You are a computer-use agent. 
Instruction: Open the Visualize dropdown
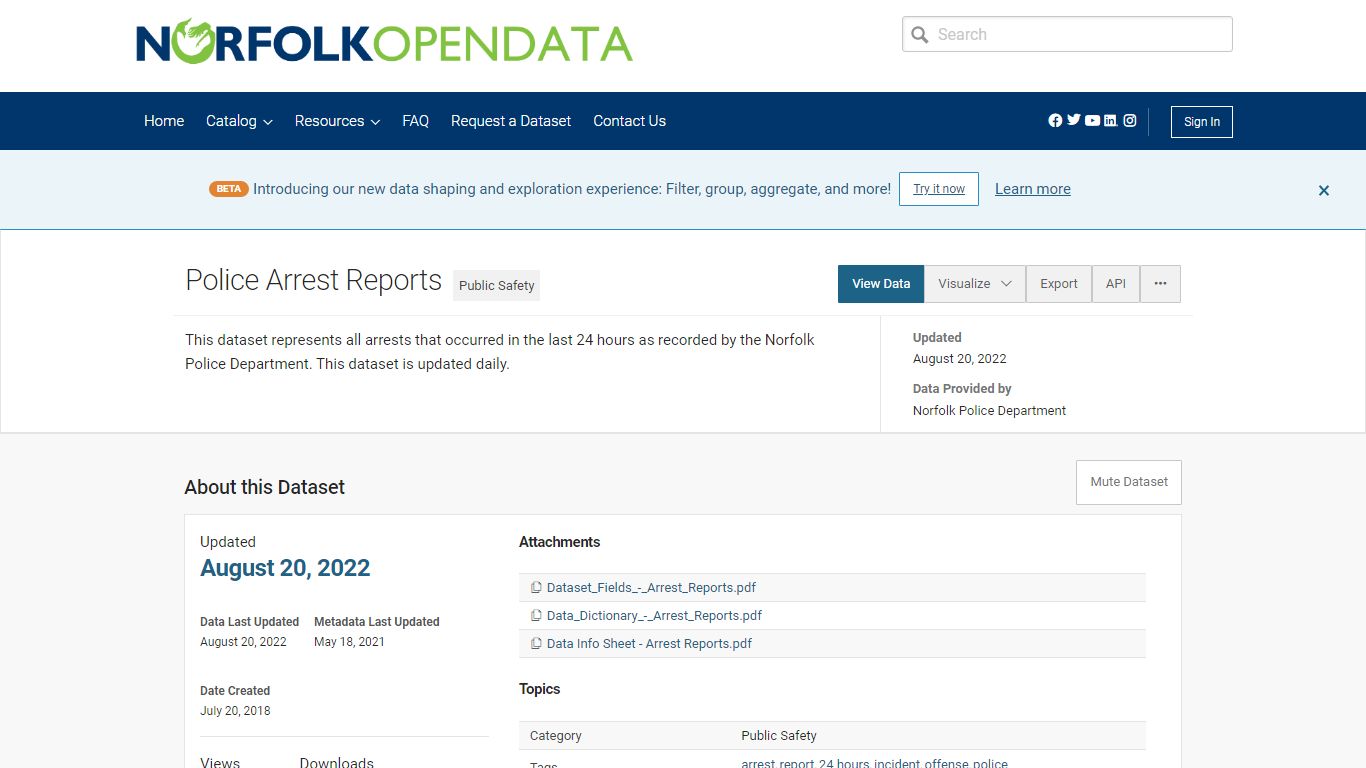tap(975, 284)
